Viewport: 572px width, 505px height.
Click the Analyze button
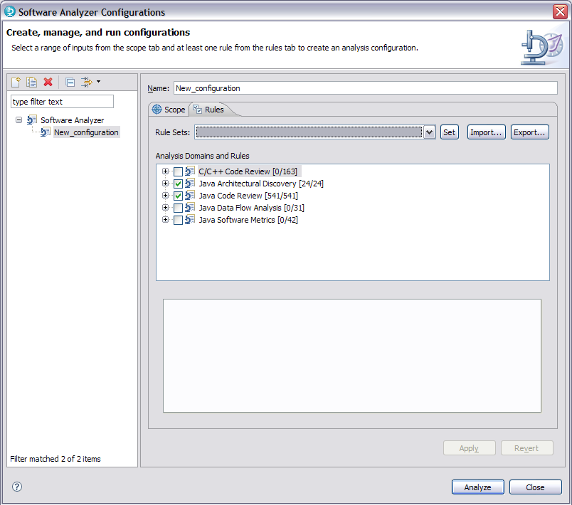478,487
